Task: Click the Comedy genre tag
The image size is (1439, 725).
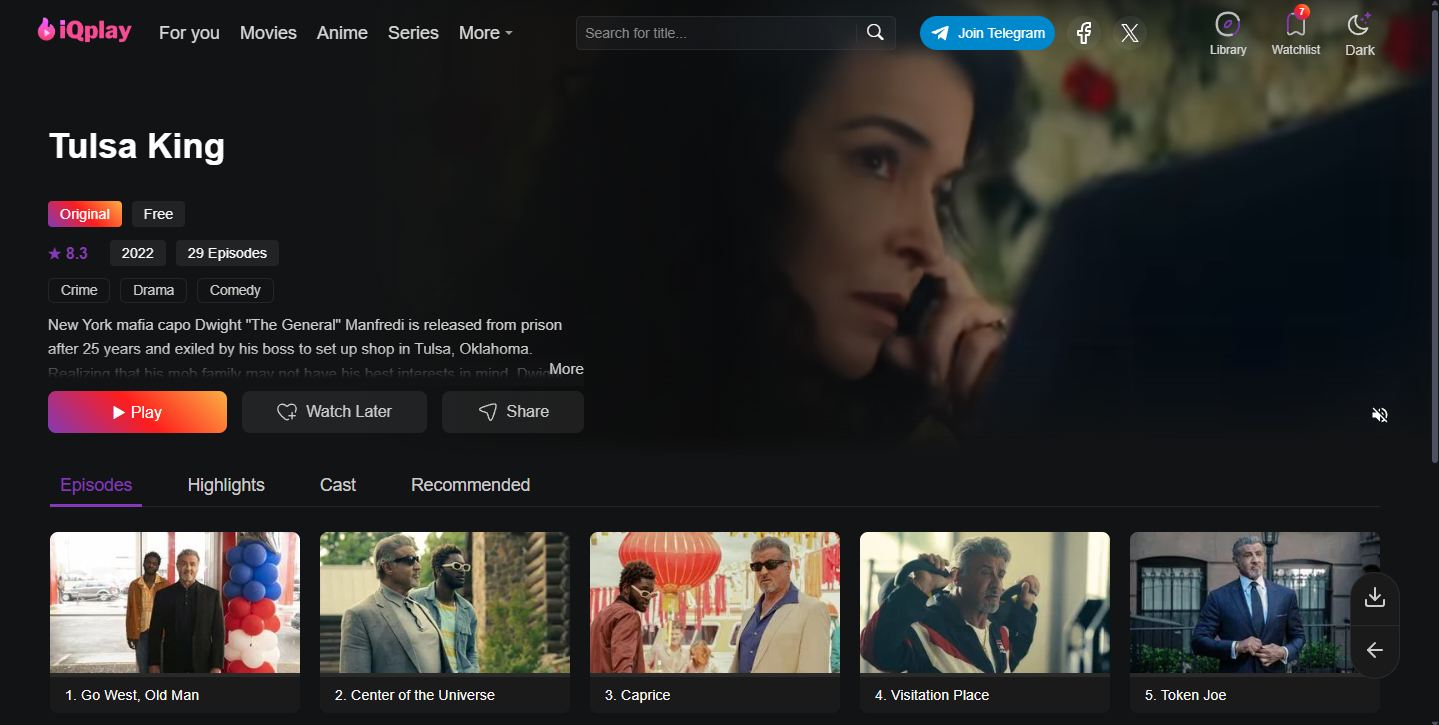Action: [x=235, y=290]
